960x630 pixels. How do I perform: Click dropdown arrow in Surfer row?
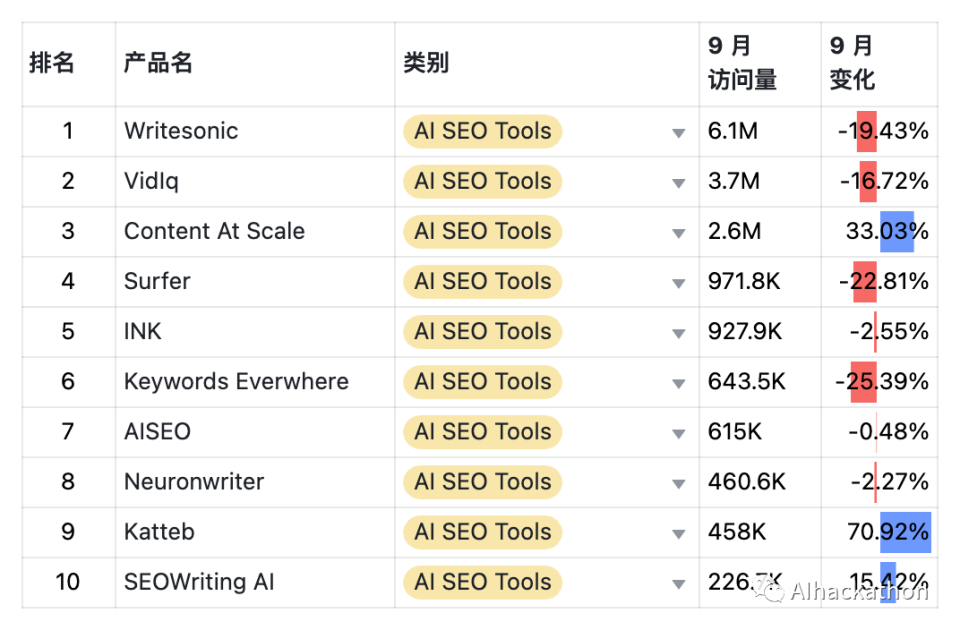(x=679, y=283)
